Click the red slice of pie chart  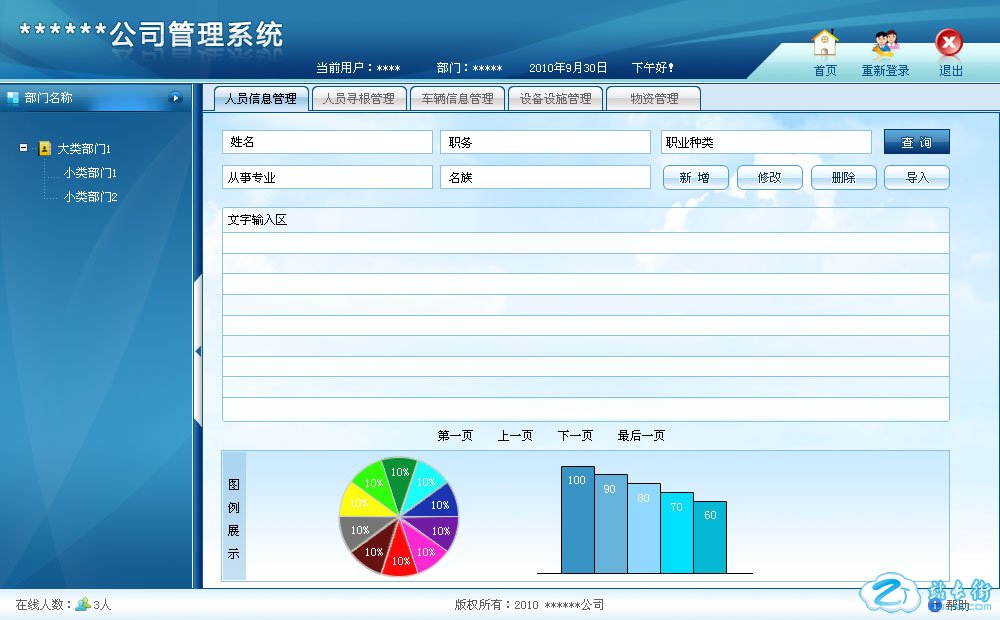[402, 553]
